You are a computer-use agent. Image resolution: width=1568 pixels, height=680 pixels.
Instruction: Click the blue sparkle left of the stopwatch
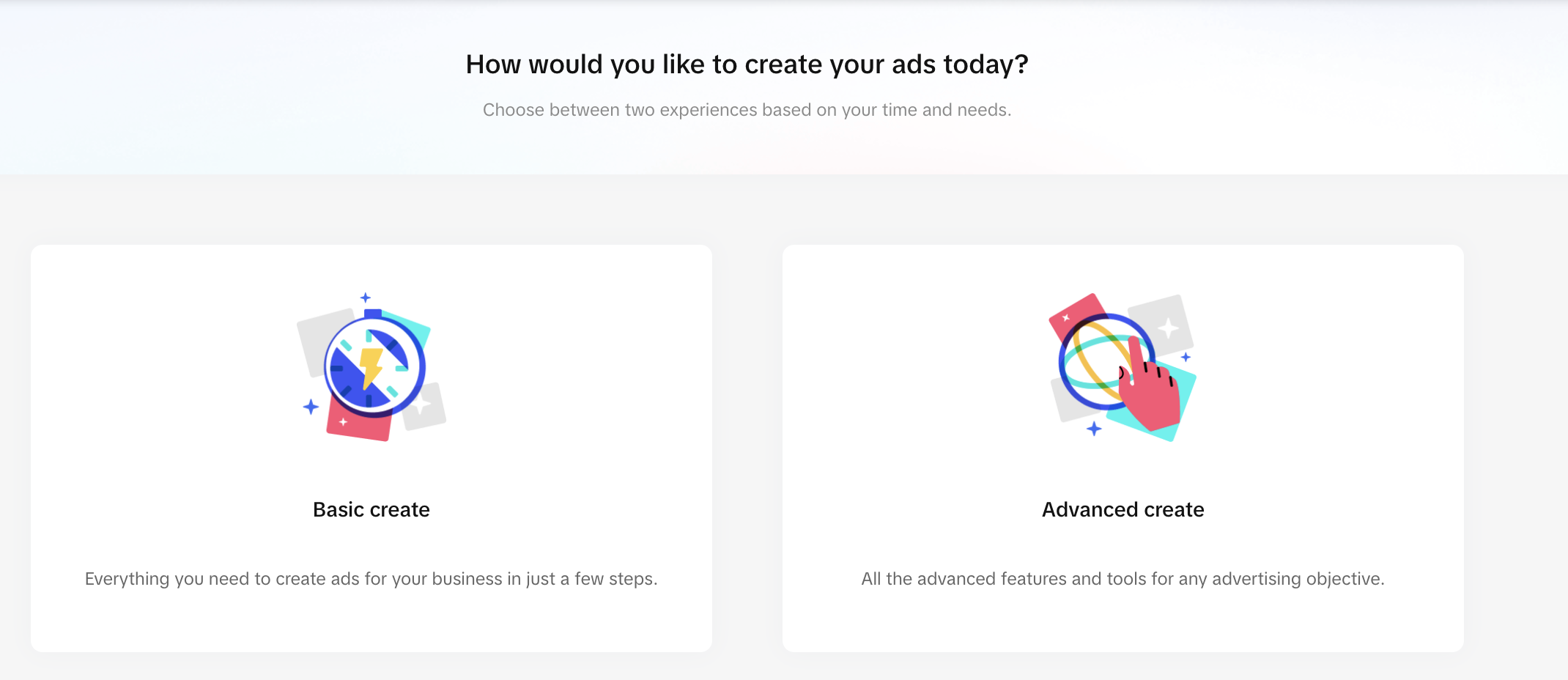point(311,407)
